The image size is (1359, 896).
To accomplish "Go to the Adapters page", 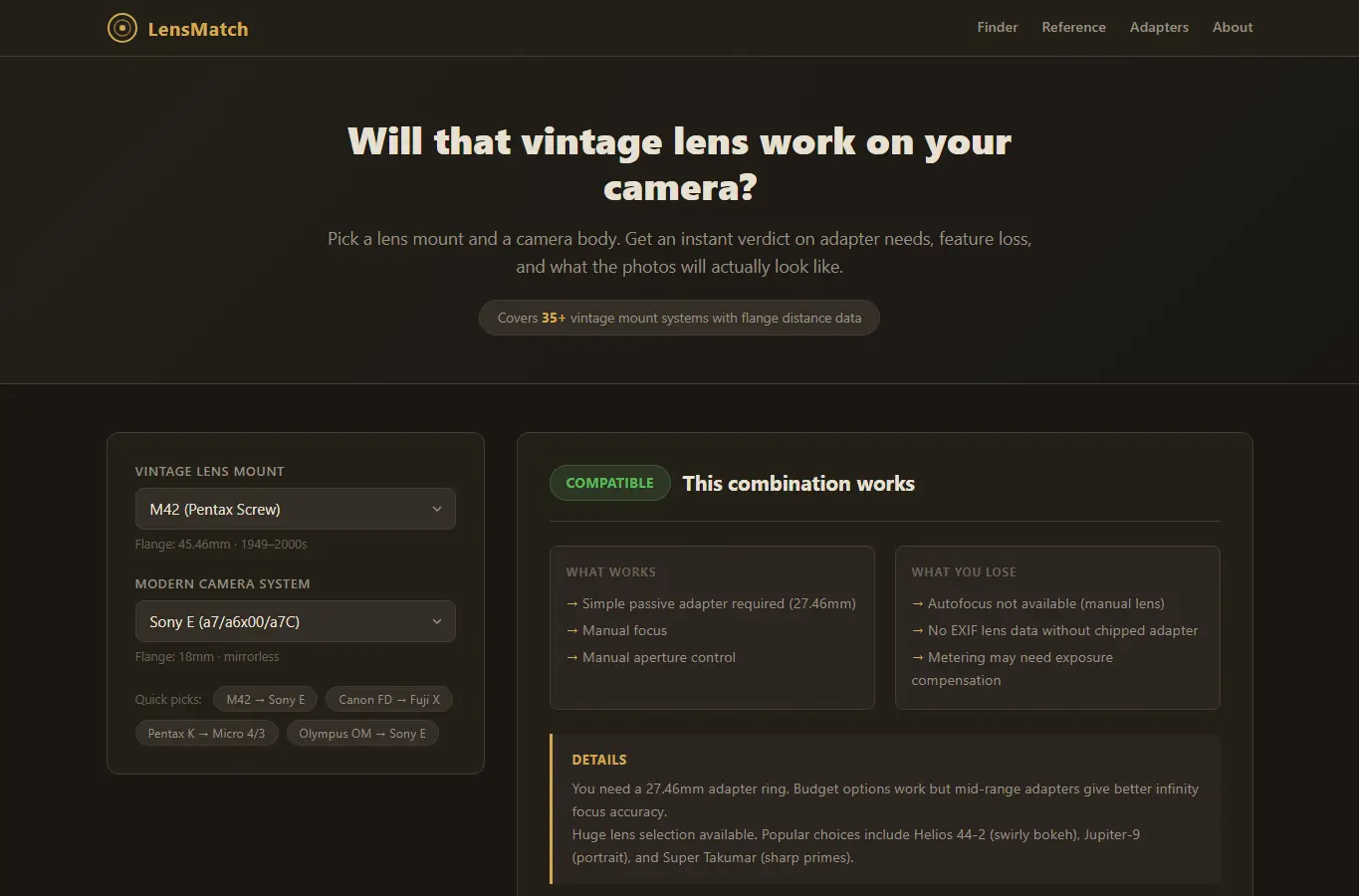I will click(1159, 27).
